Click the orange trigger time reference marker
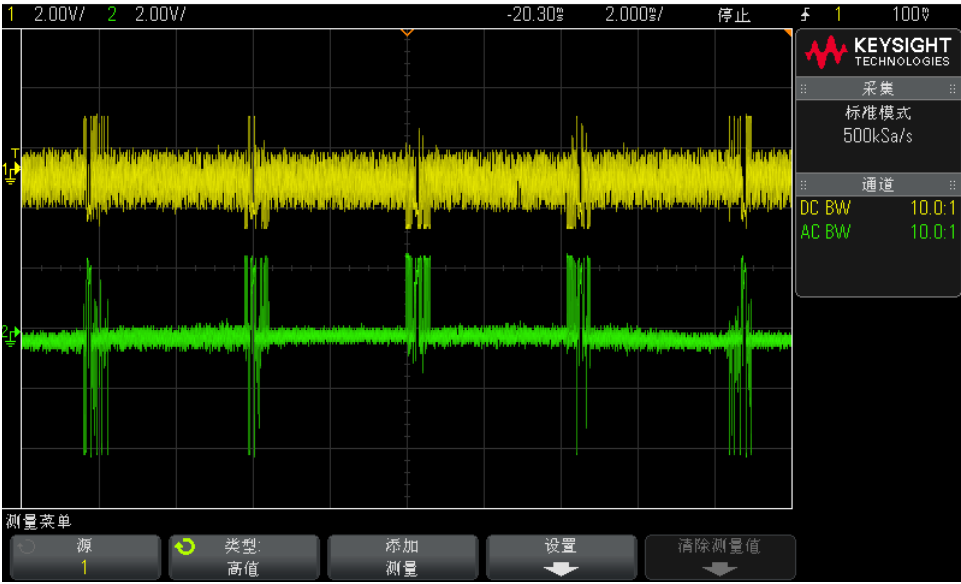 [x=407, y=32]
